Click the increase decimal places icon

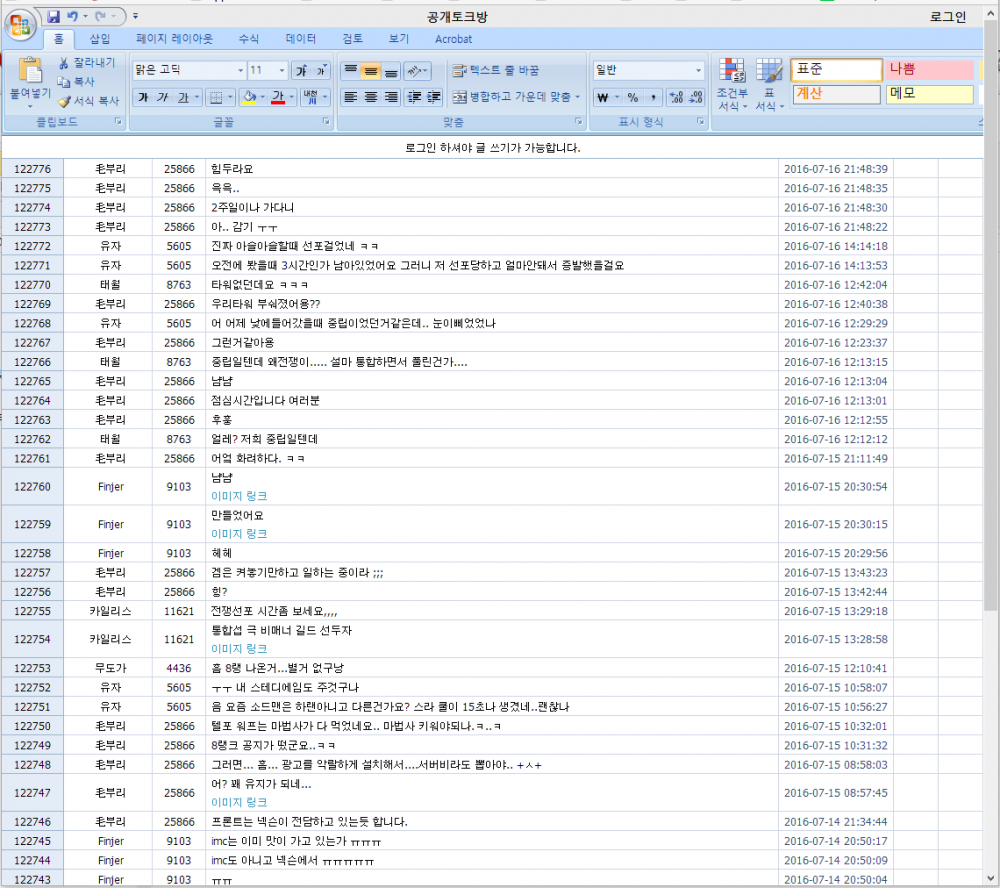[x=674, y=95]
